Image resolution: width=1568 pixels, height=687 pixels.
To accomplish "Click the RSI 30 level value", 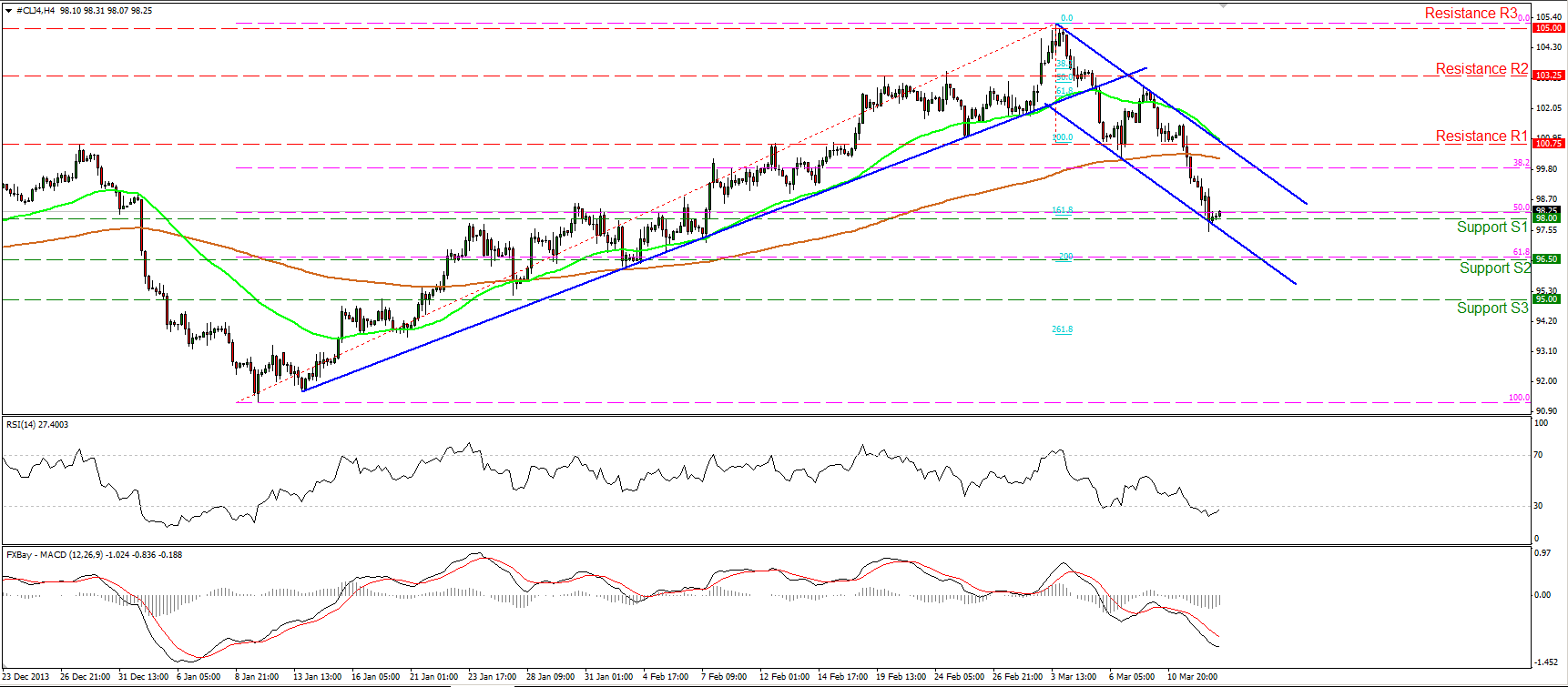I will 1539,506.
